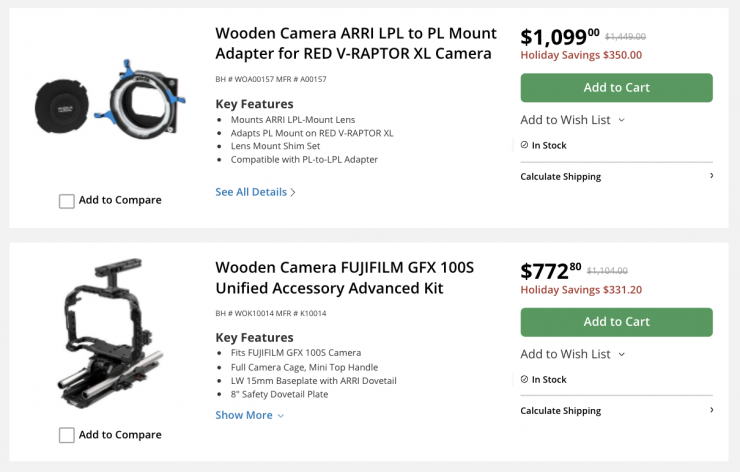The height and width of the screenshot is (472, 740).
Task: Click See All Details for ARRI adapter
Action: [255, 192]
